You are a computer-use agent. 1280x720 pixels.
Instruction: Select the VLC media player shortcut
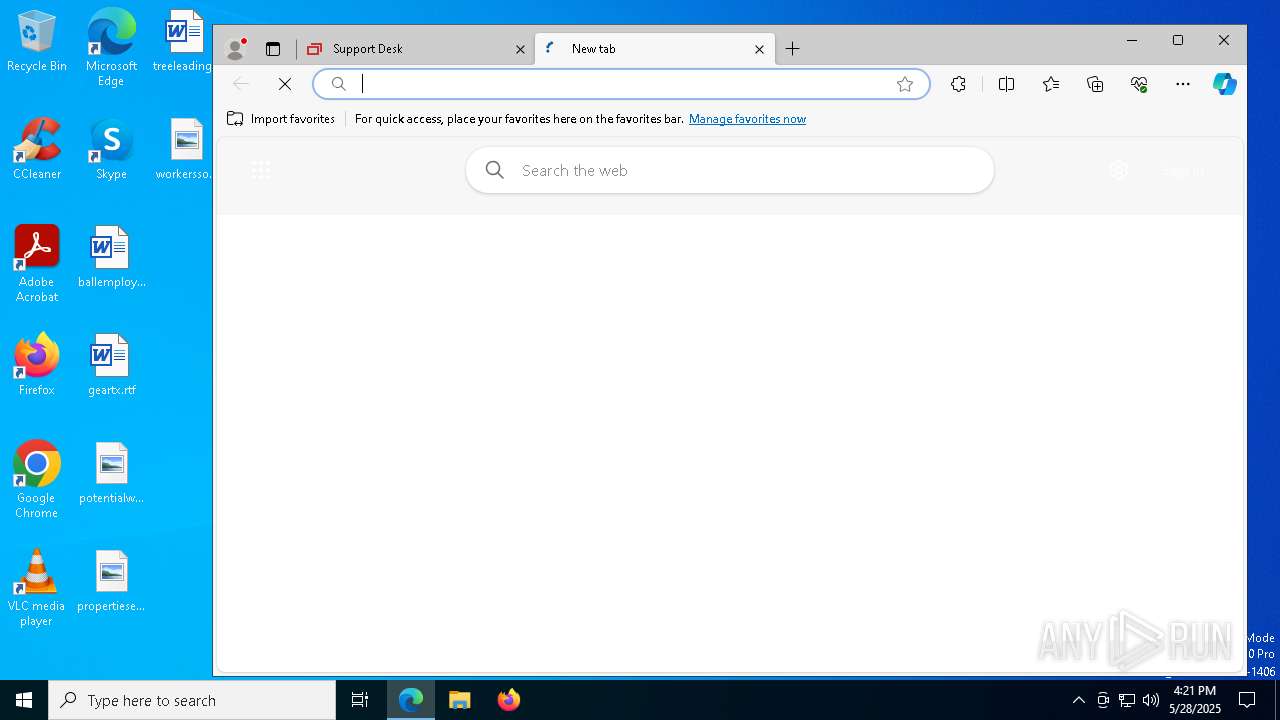(x=37, y=588)
